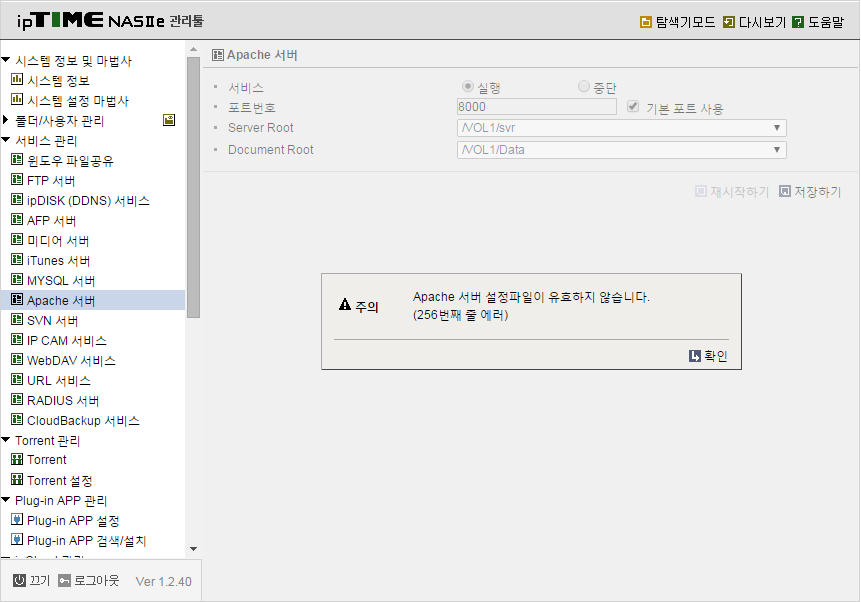Image resolution: width=861 pixels, height=602 pixels.
Task: Click the warning triangle icon in dialog
Action: [x=345, y=304]
